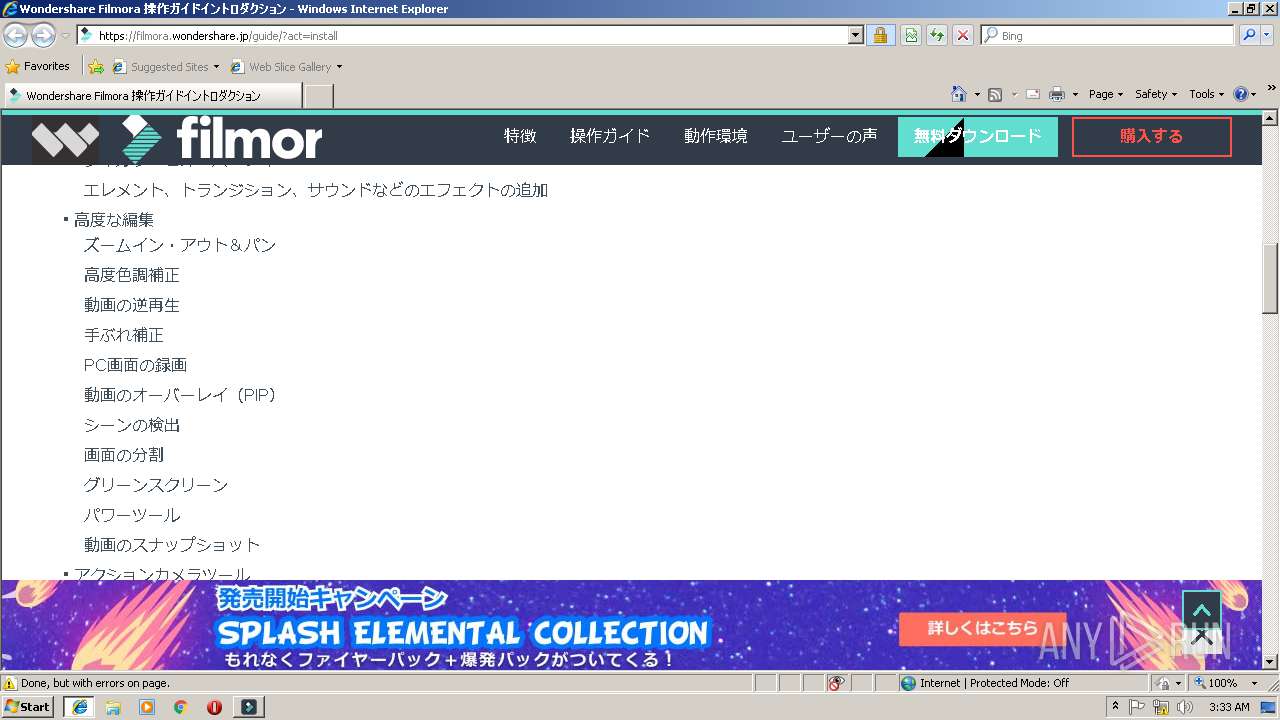
Task: Click the page vertical scrollbar thumb
Action: tap(1270, 279)
